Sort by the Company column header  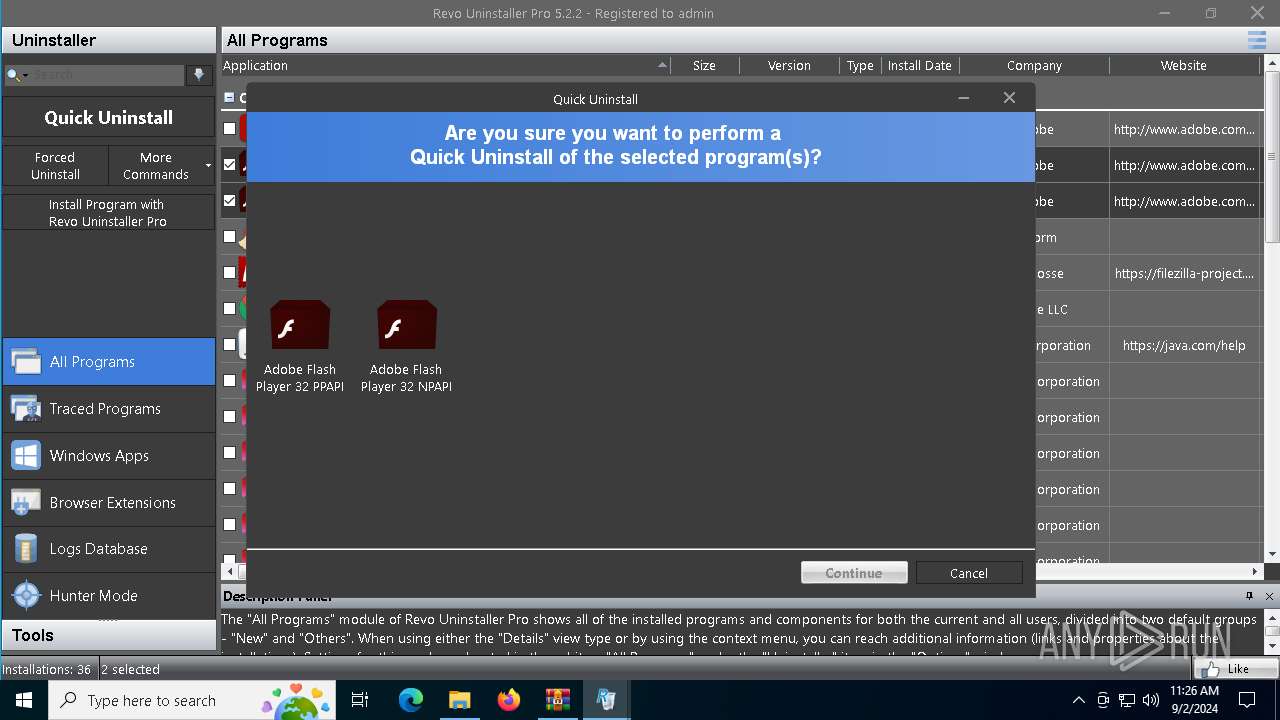pos(1034,65)
